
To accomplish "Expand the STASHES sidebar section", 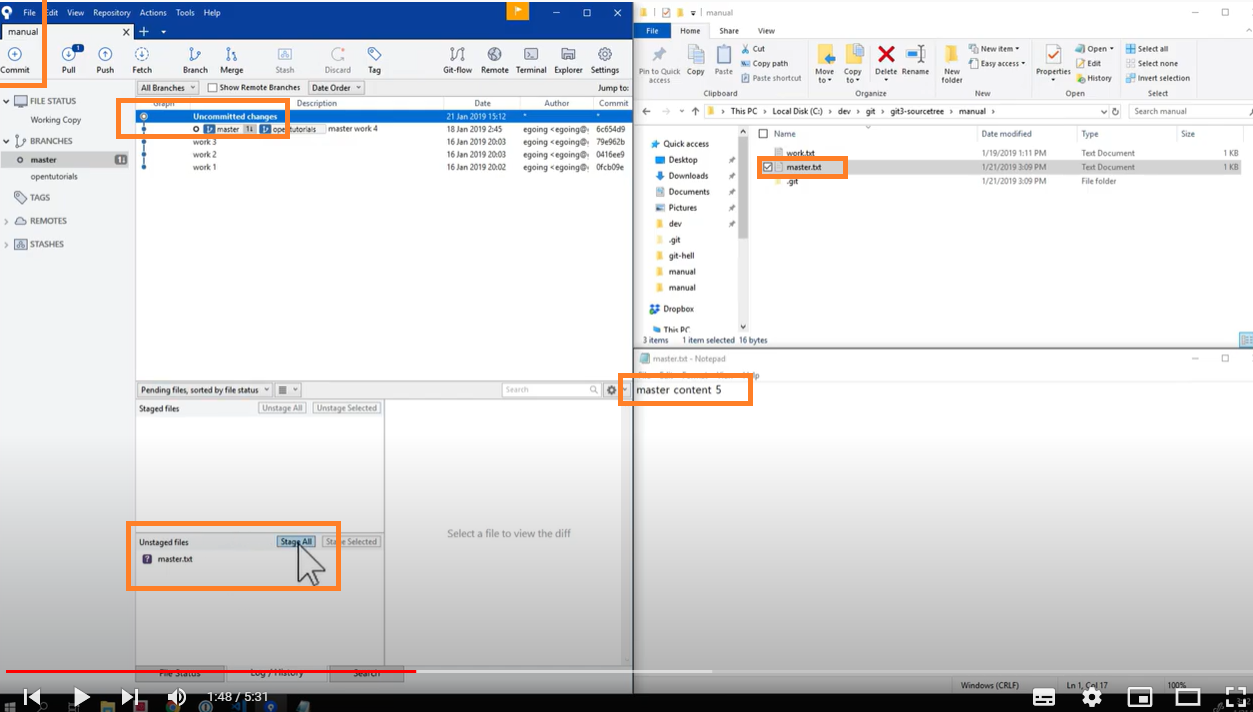I will [x=7, y=244].
